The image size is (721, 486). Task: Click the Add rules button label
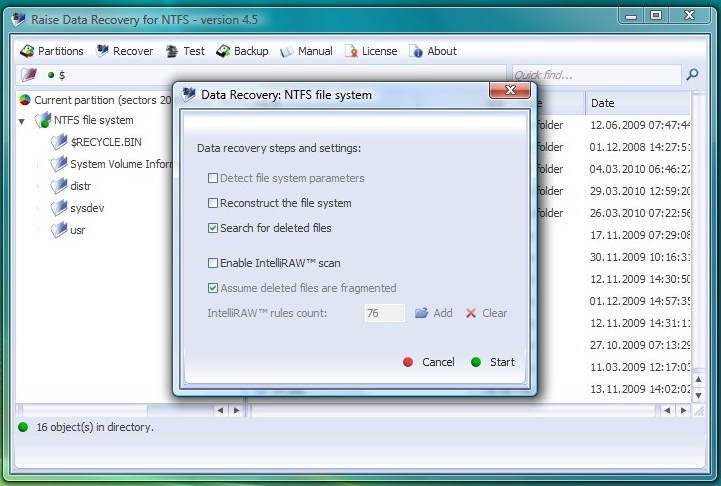[x=443, y=313]
